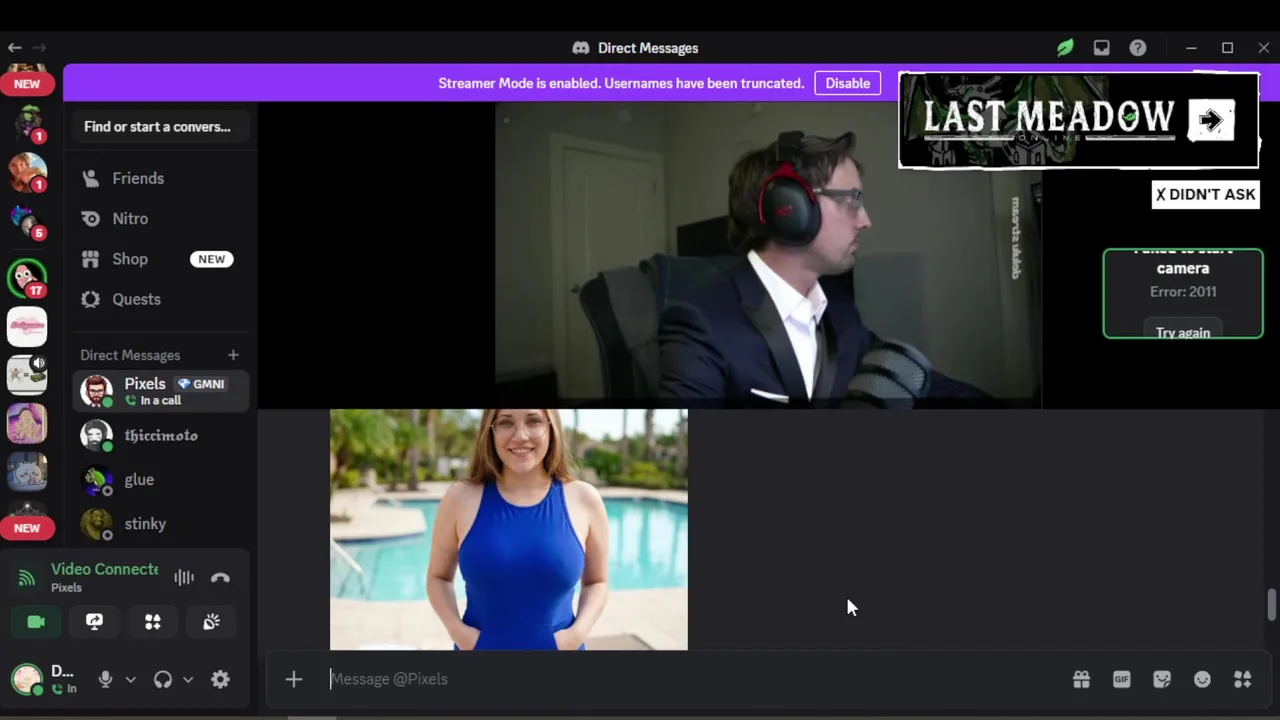Open the Nitro page

pos(160,218)
